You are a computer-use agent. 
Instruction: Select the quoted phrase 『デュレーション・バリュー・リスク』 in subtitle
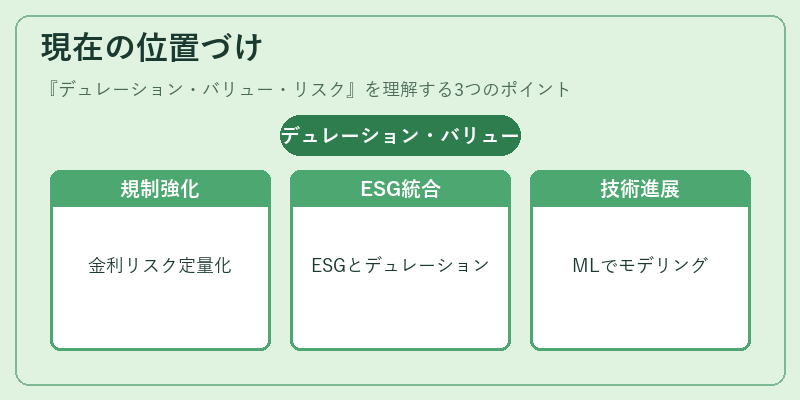(x=204, y=90)
